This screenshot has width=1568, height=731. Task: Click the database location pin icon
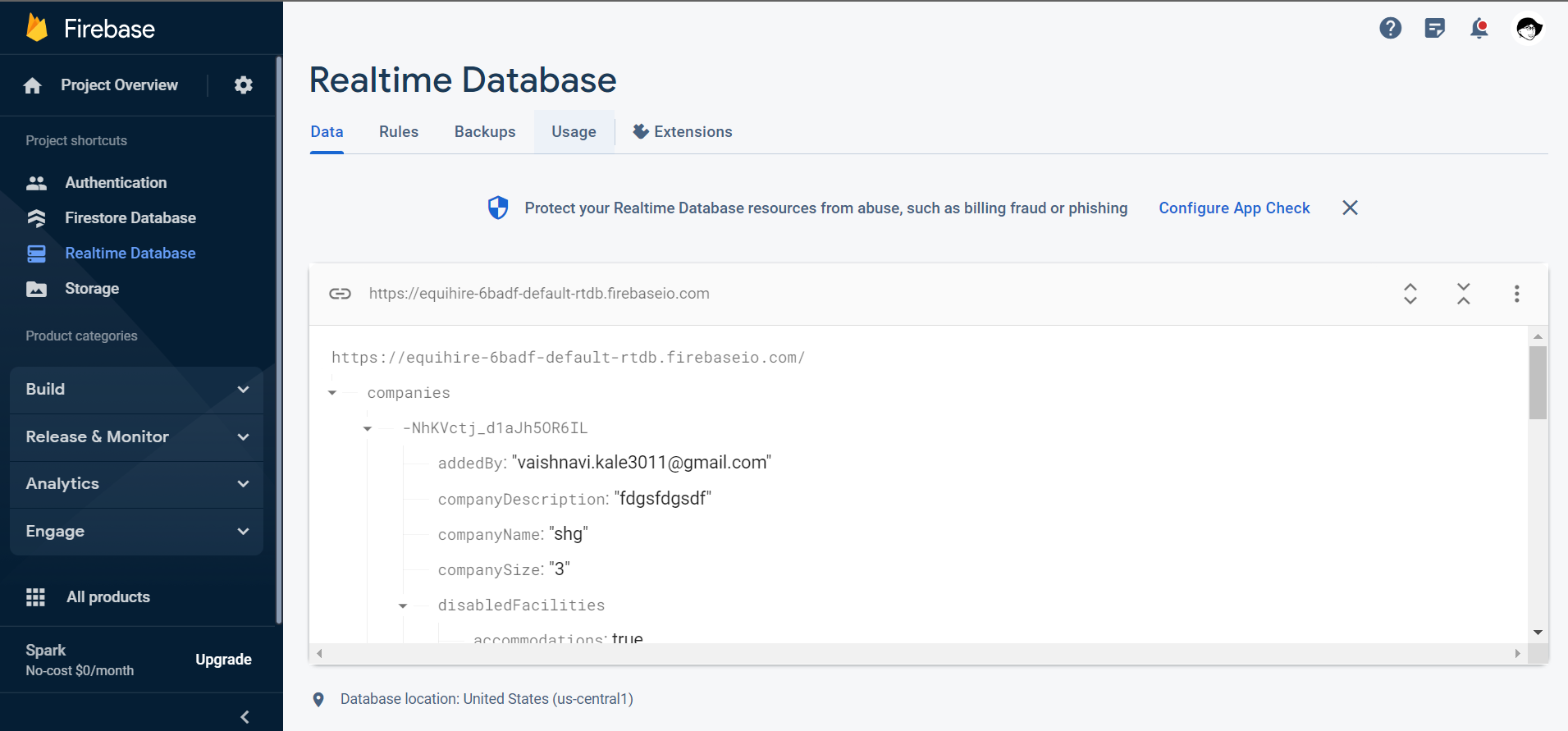pos(318,700)
